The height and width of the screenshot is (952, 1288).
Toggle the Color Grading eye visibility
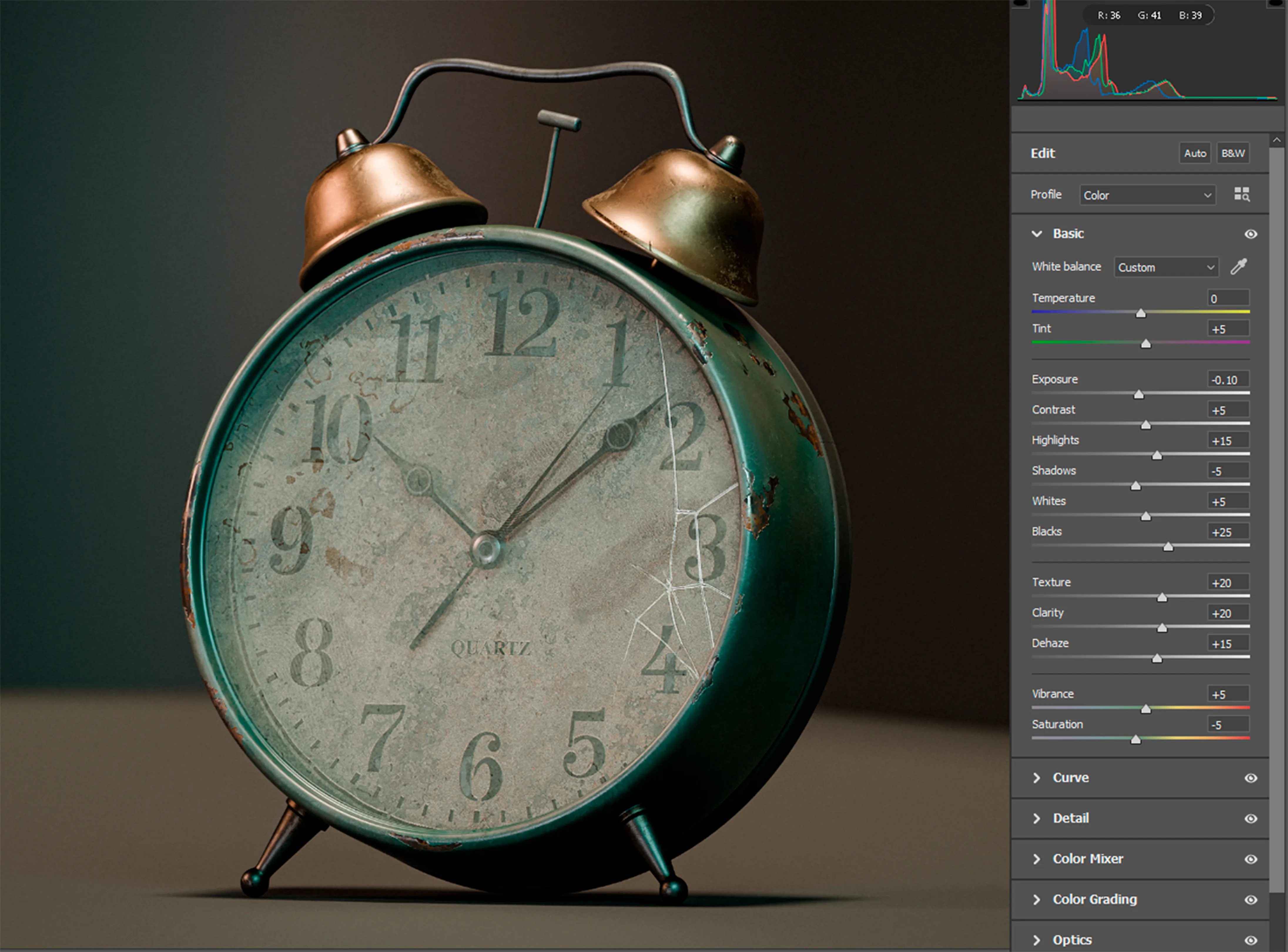pos(1251,900)
